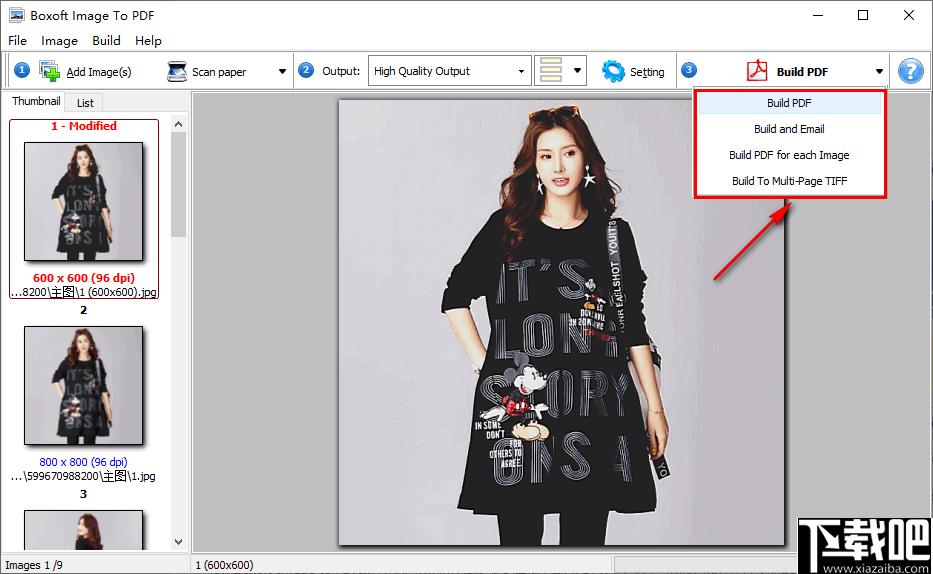Choose Build and Email option
The height and width of the screenshot is (574, 933).
789,129
